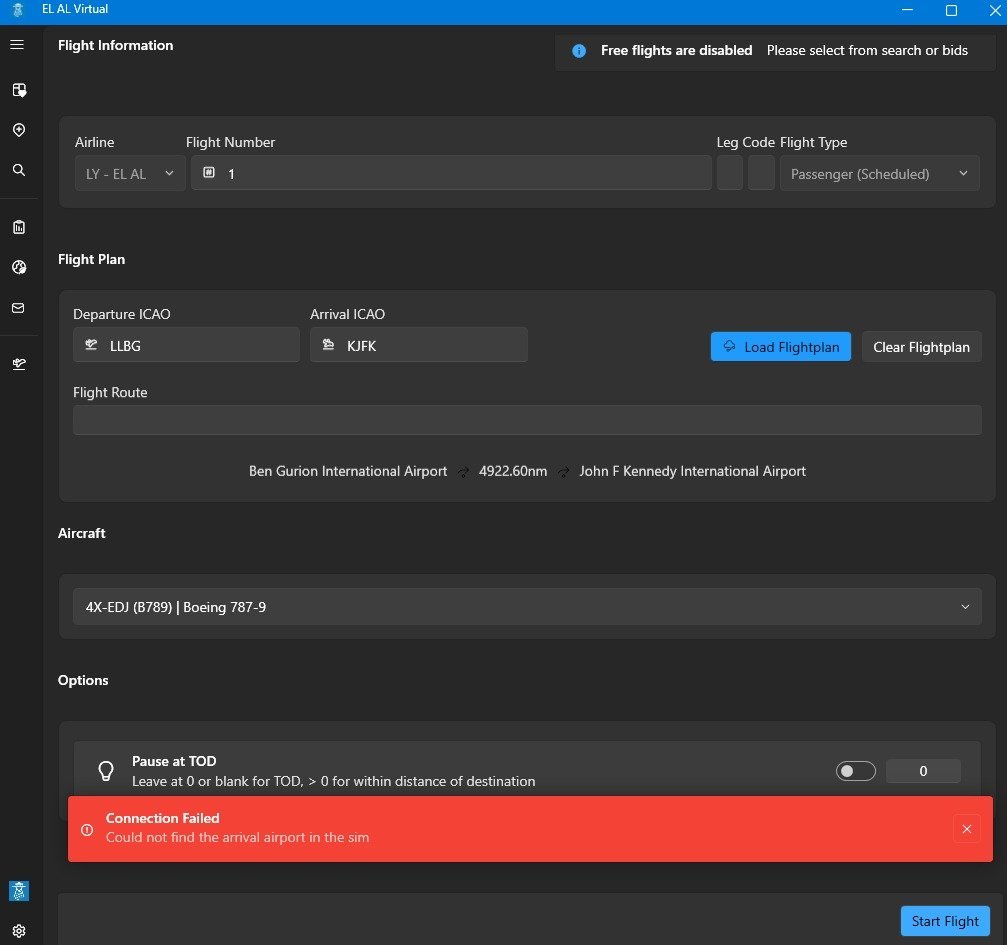Viewport: 1007px width, 945px height.
Task: Click the globe icon in sidebar
Action: coord(18,268)
